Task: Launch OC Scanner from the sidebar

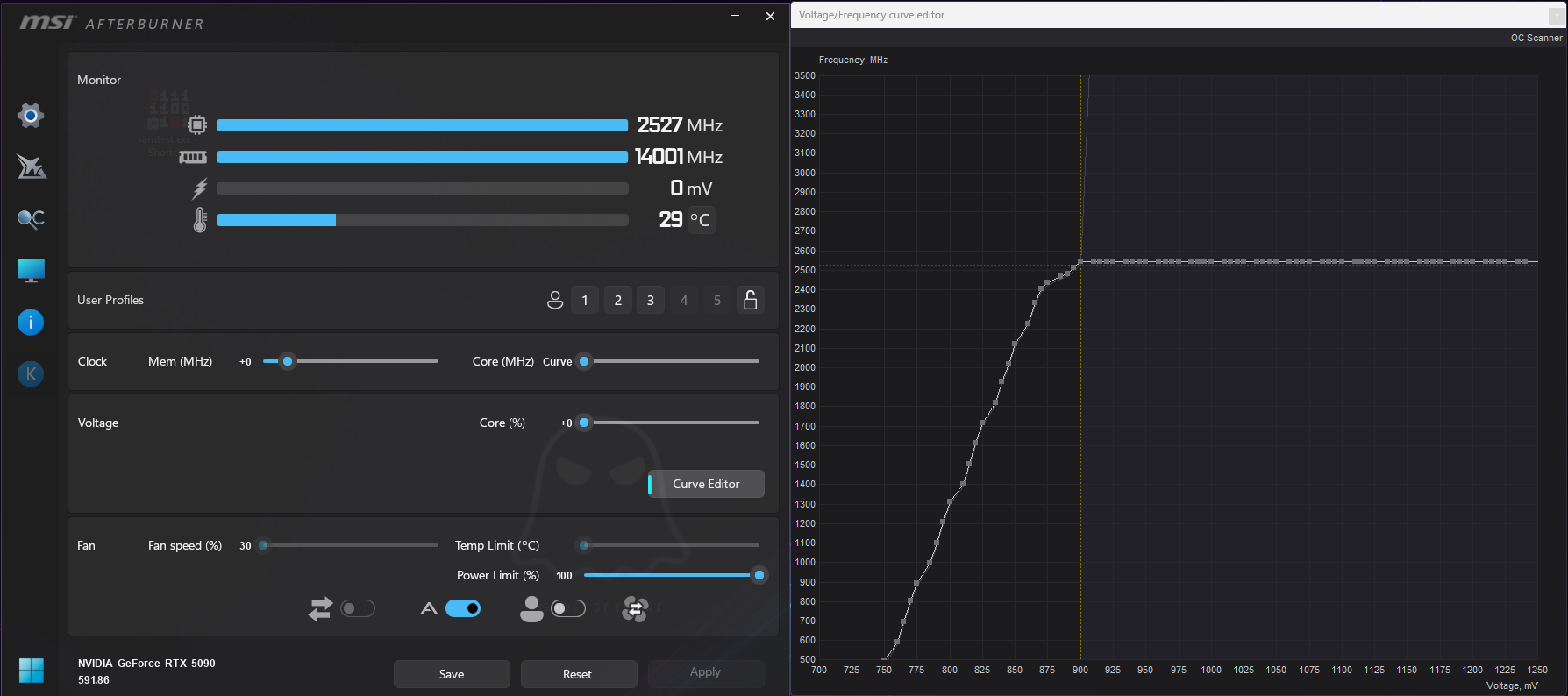Action: [31, 219]
